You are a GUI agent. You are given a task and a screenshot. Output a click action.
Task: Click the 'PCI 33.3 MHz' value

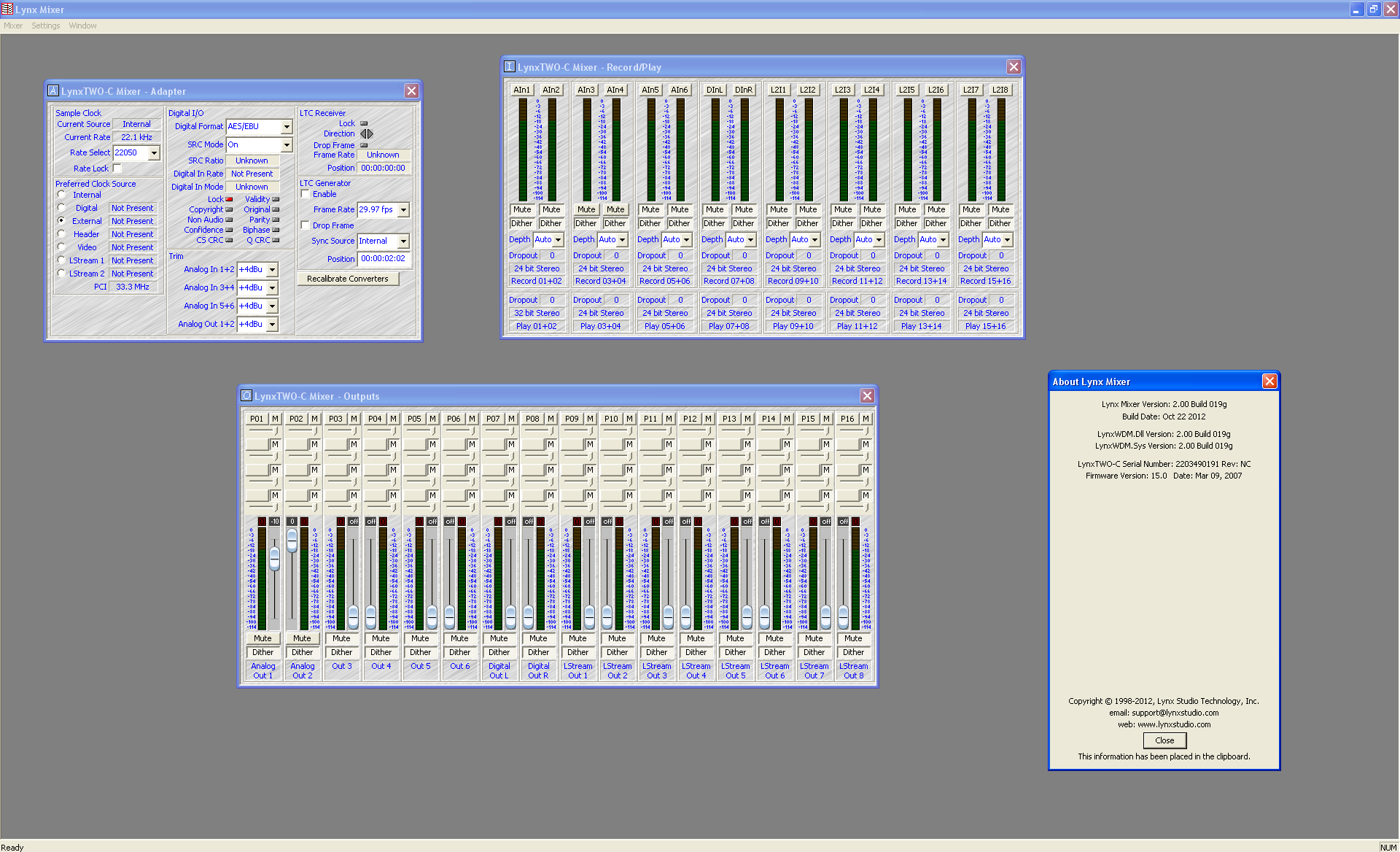coord(133,287)
